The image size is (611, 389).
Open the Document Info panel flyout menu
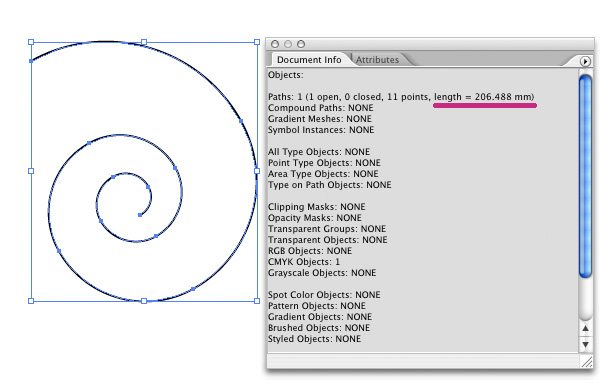coord(585,61)
